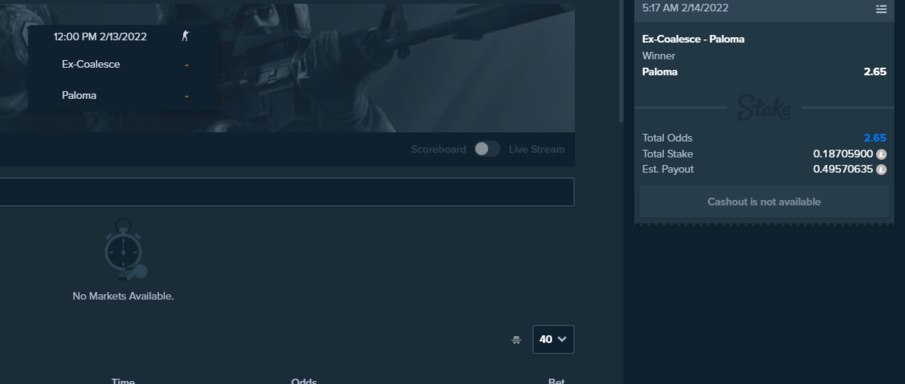
Task: Click the Paloma team name in match card
Action: [79, 96]
